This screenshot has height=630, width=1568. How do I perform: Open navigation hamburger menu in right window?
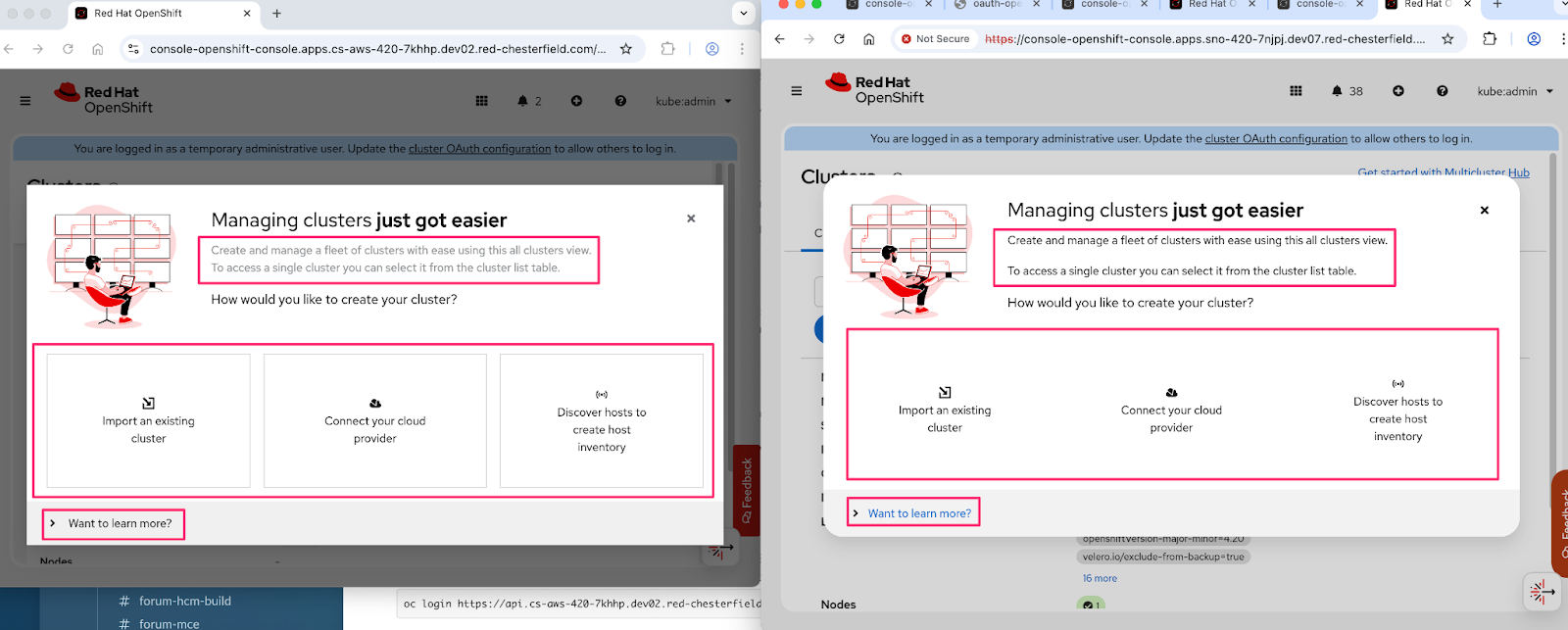(x=797, y=91)
